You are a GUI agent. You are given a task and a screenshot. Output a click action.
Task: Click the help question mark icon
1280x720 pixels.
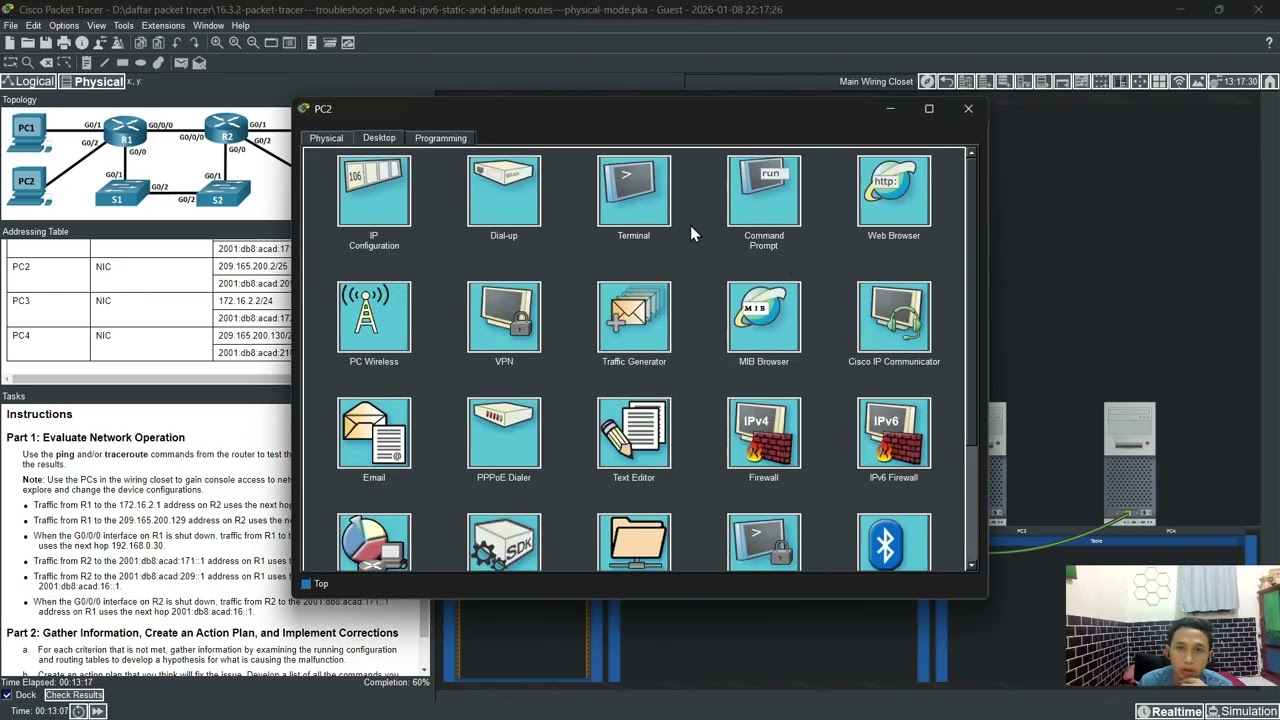1269,43
